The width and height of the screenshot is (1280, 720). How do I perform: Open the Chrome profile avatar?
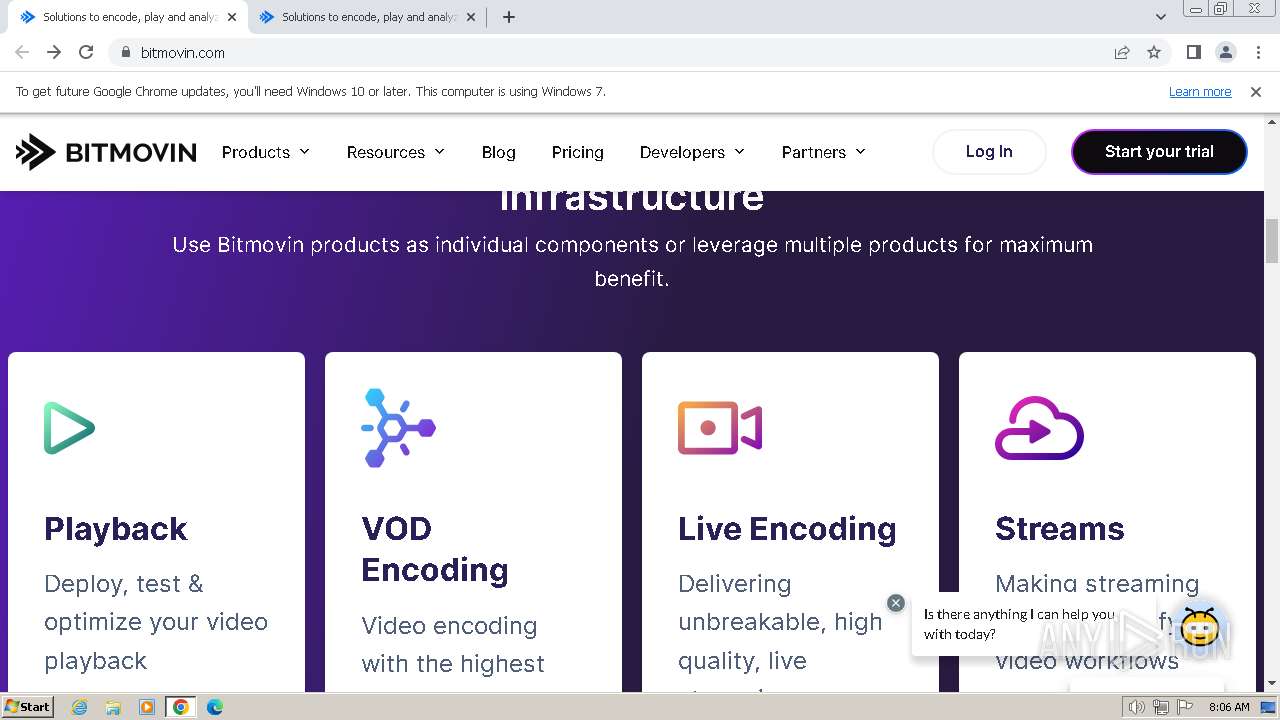click(1226, 52)
